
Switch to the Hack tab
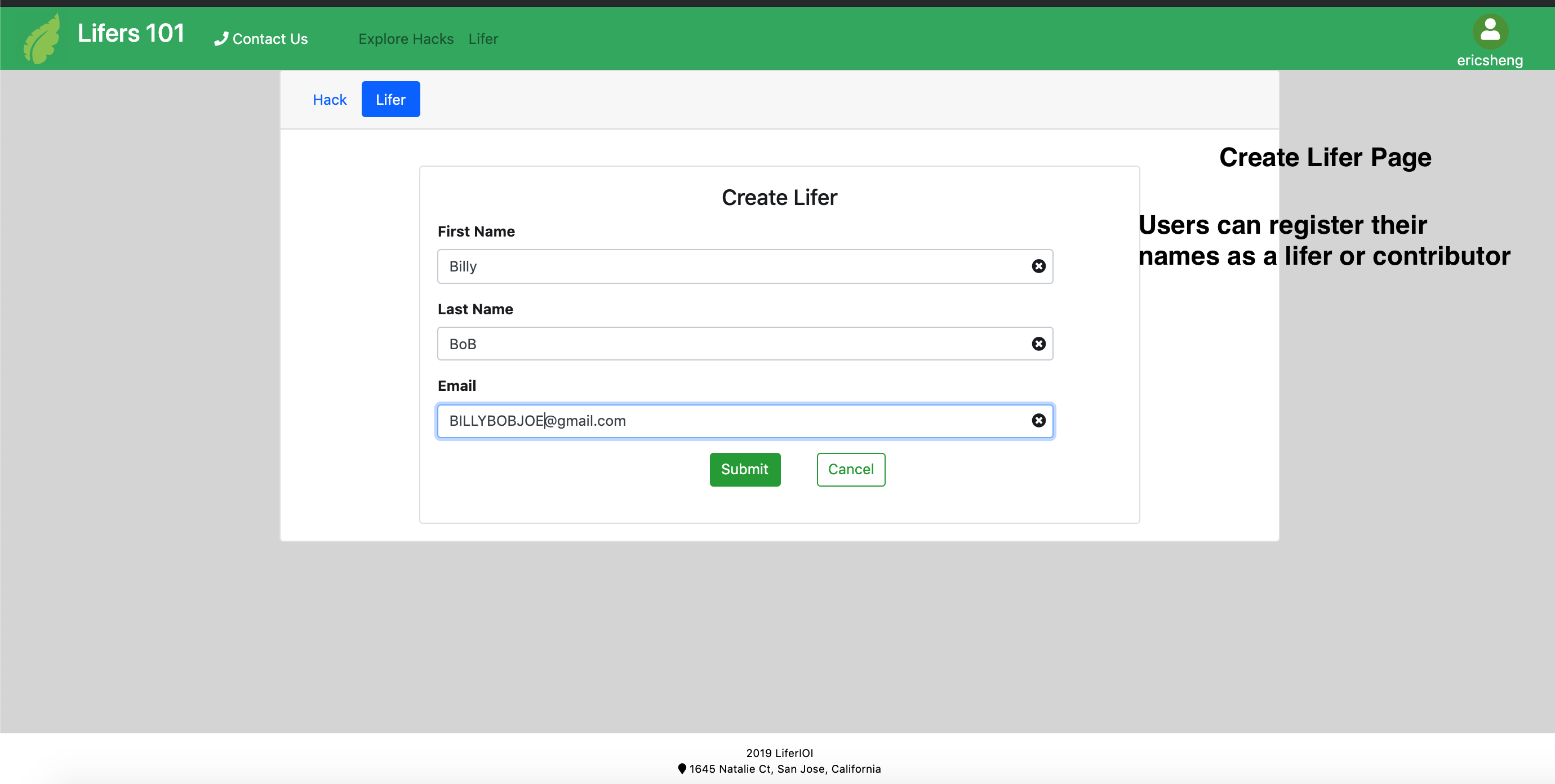(330, 100)
